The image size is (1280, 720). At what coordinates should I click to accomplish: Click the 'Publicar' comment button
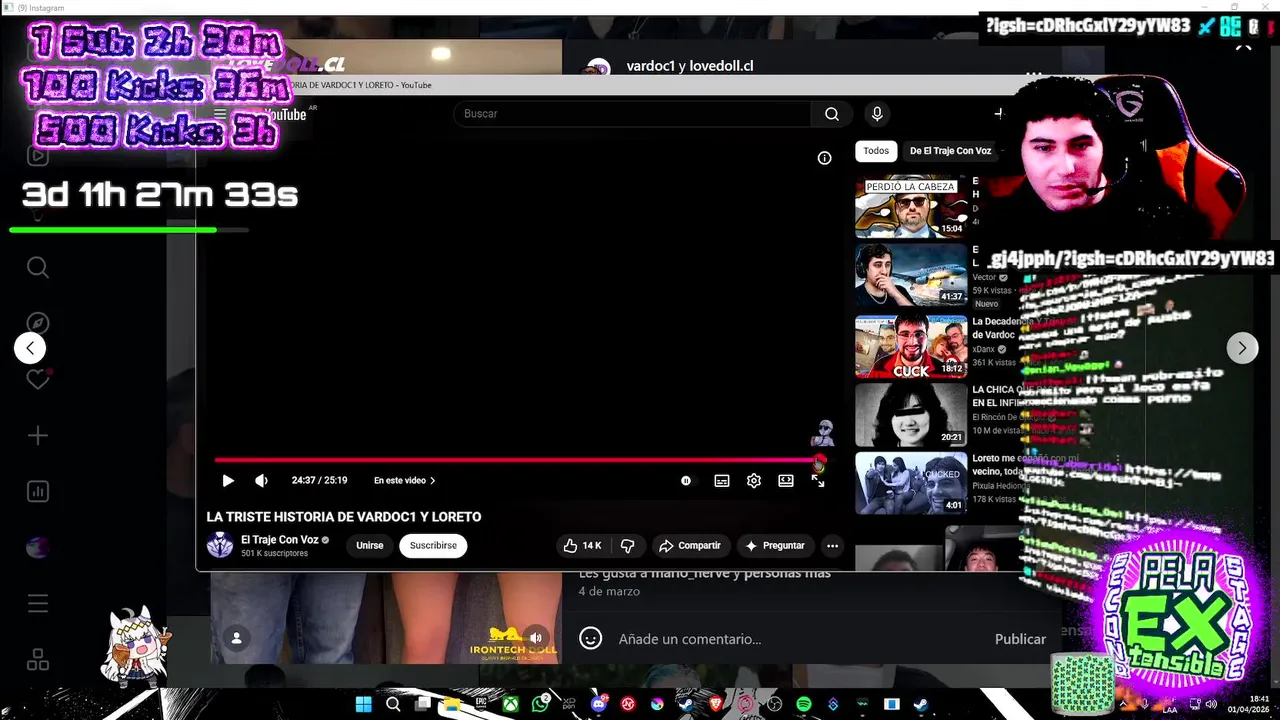(1020, 639)
